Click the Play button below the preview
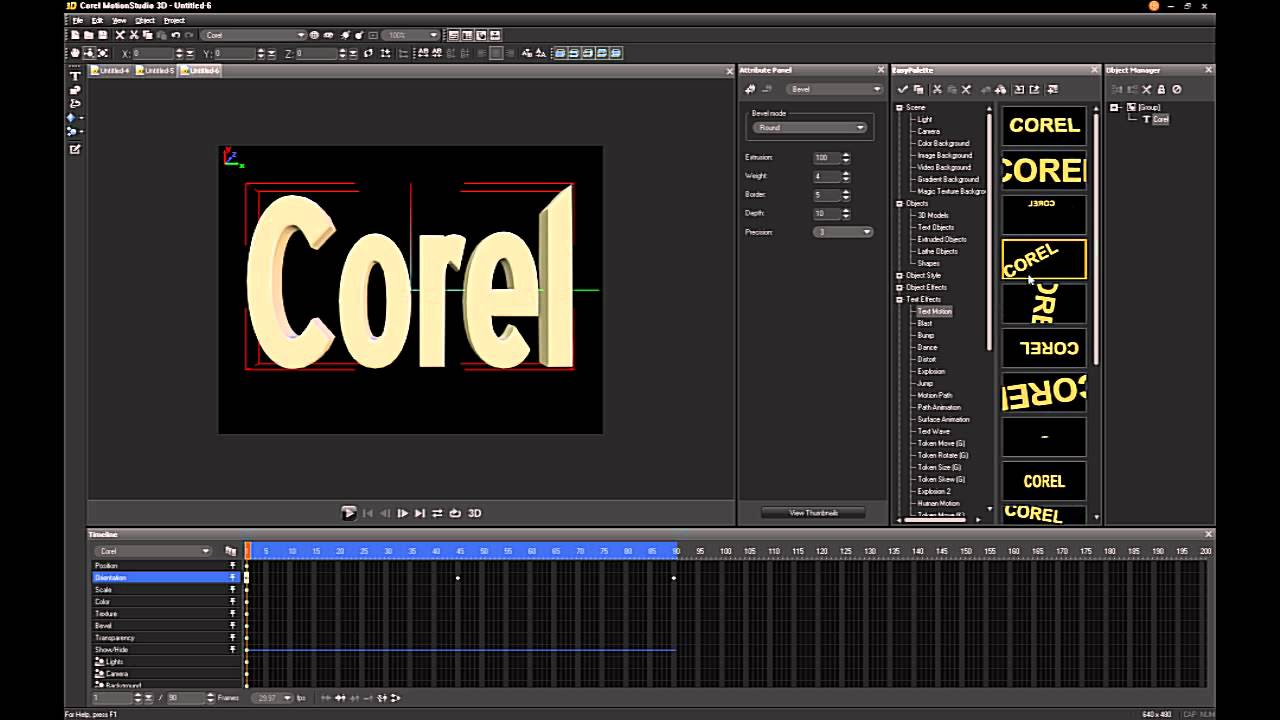Image resolution: width=1280 pixels, height=720 pixels. (348, 513)
